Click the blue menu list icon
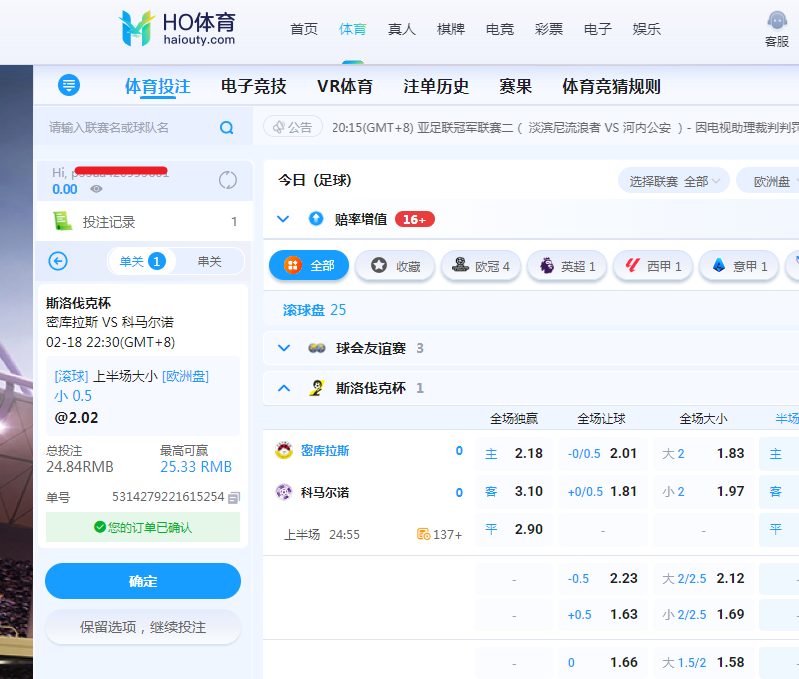 coord(69,86)
